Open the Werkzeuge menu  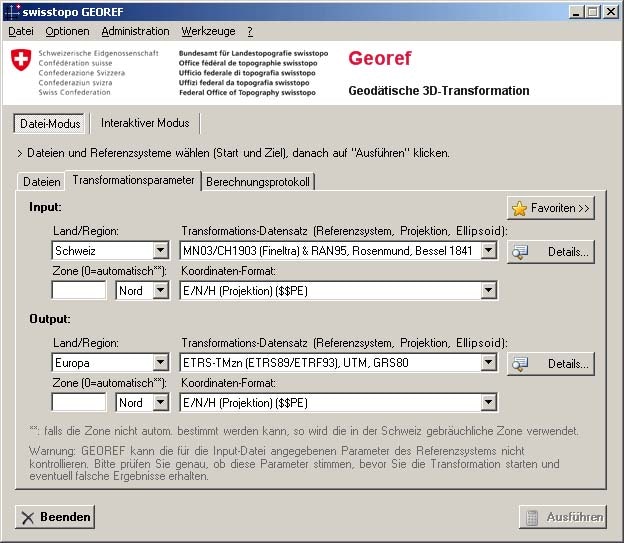point(208,31)
